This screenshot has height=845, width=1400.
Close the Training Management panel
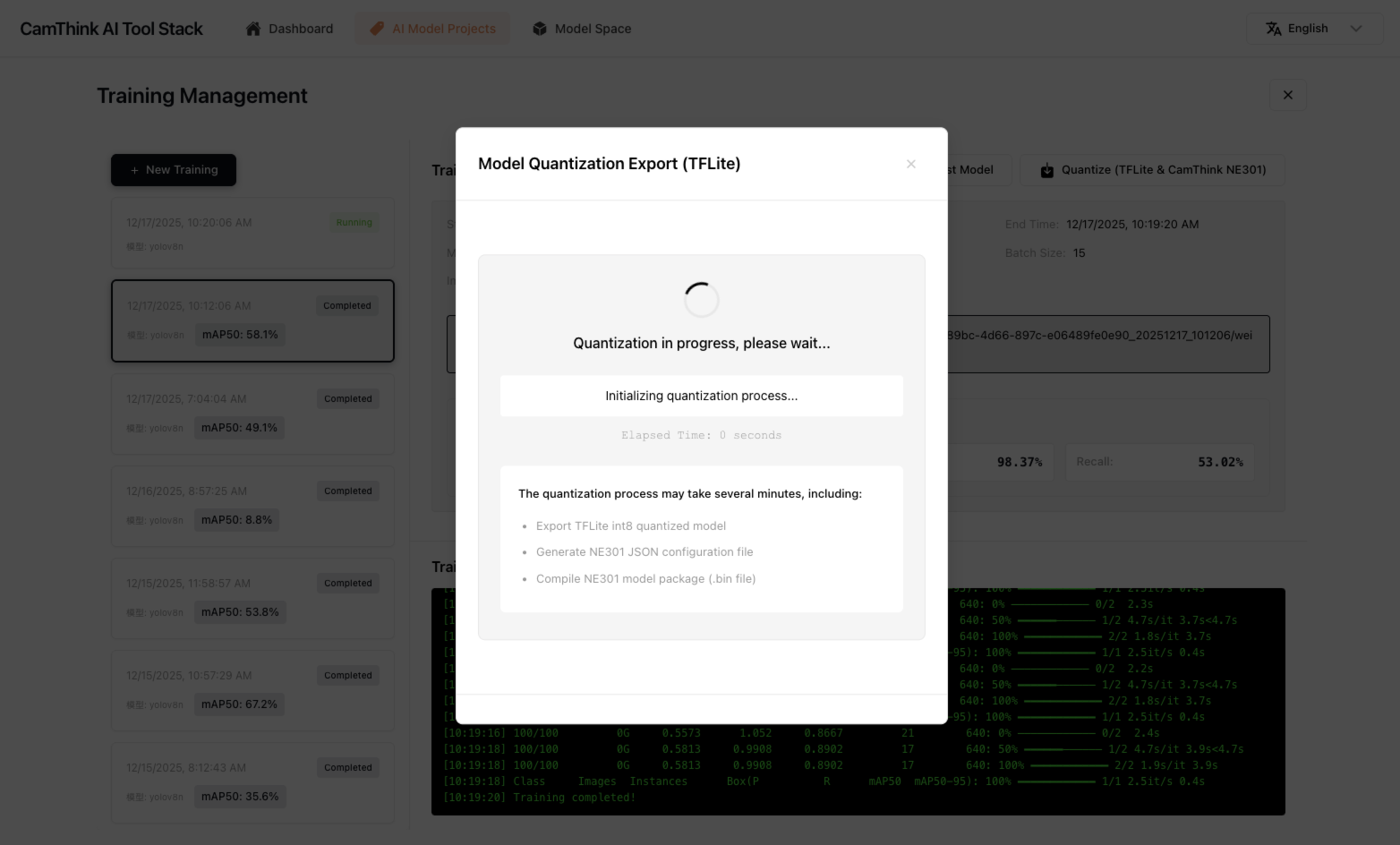1287,95
